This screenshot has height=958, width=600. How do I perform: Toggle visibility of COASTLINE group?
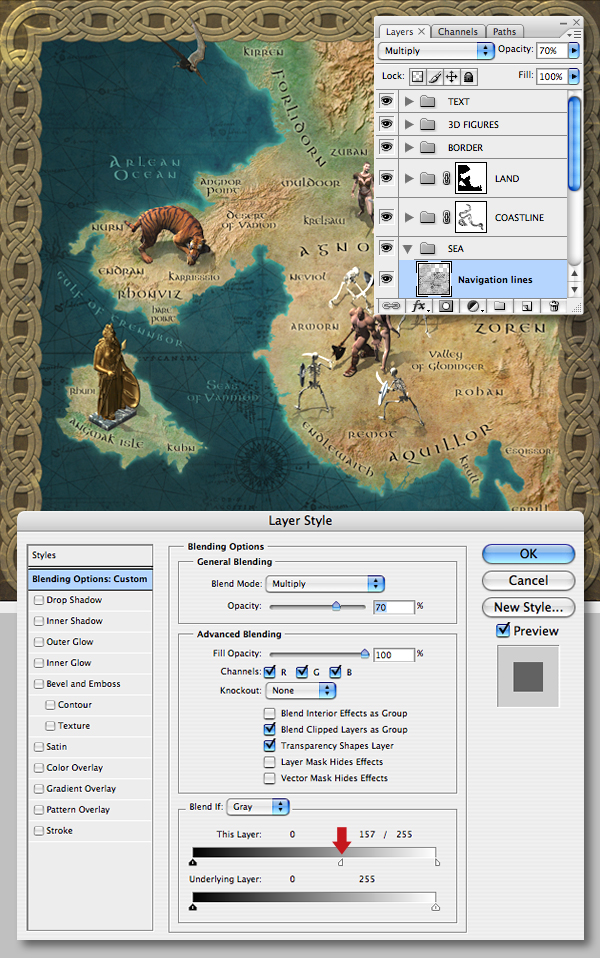[x=386, y=217]
